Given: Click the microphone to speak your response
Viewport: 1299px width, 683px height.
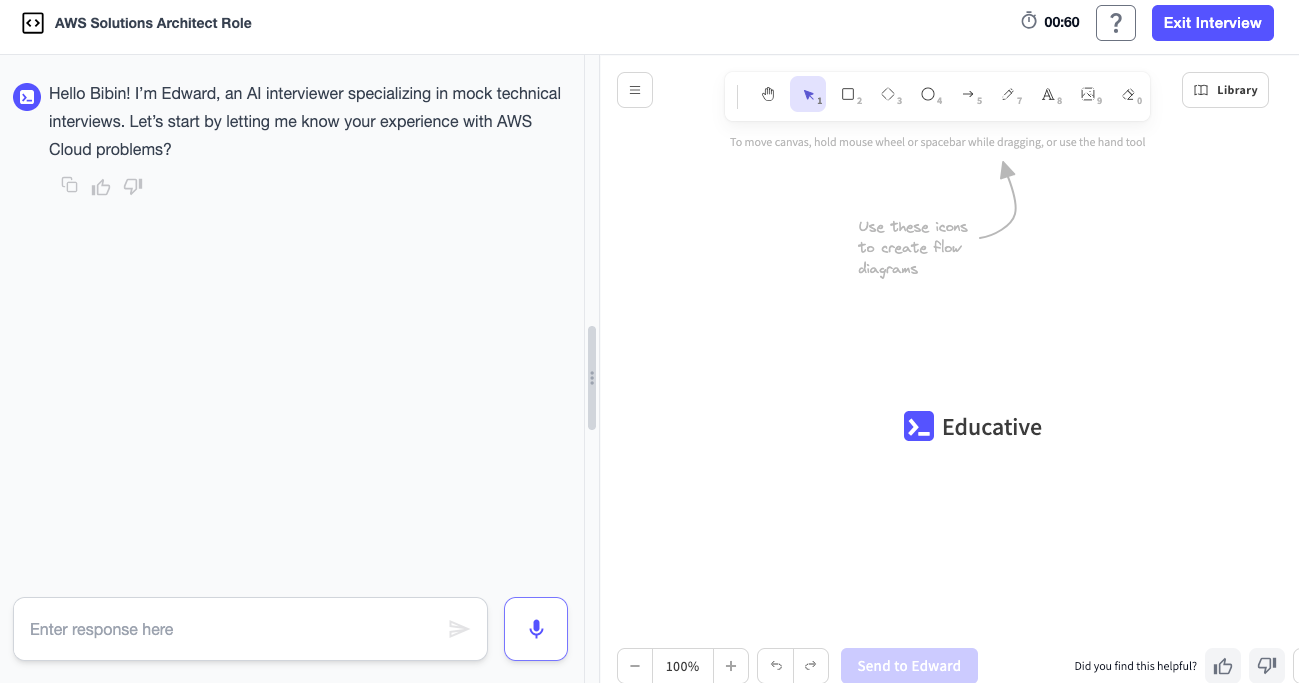Looking at the screenshot, I should click(x=535, y=628).
